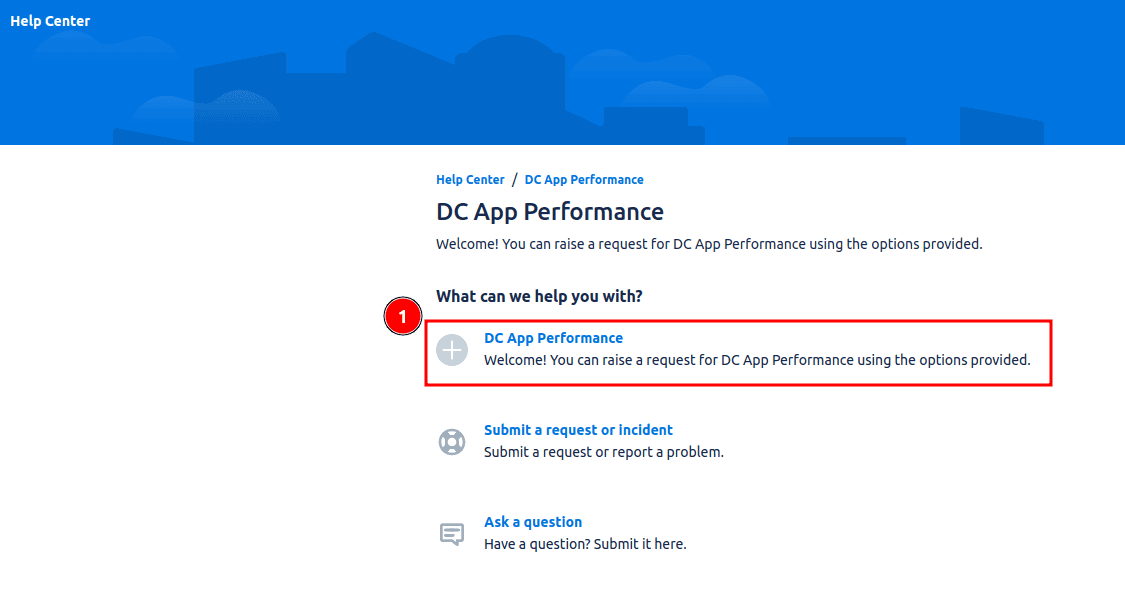
Task: Choose Submit a request or incident
Action: click(x=578, y=430)
